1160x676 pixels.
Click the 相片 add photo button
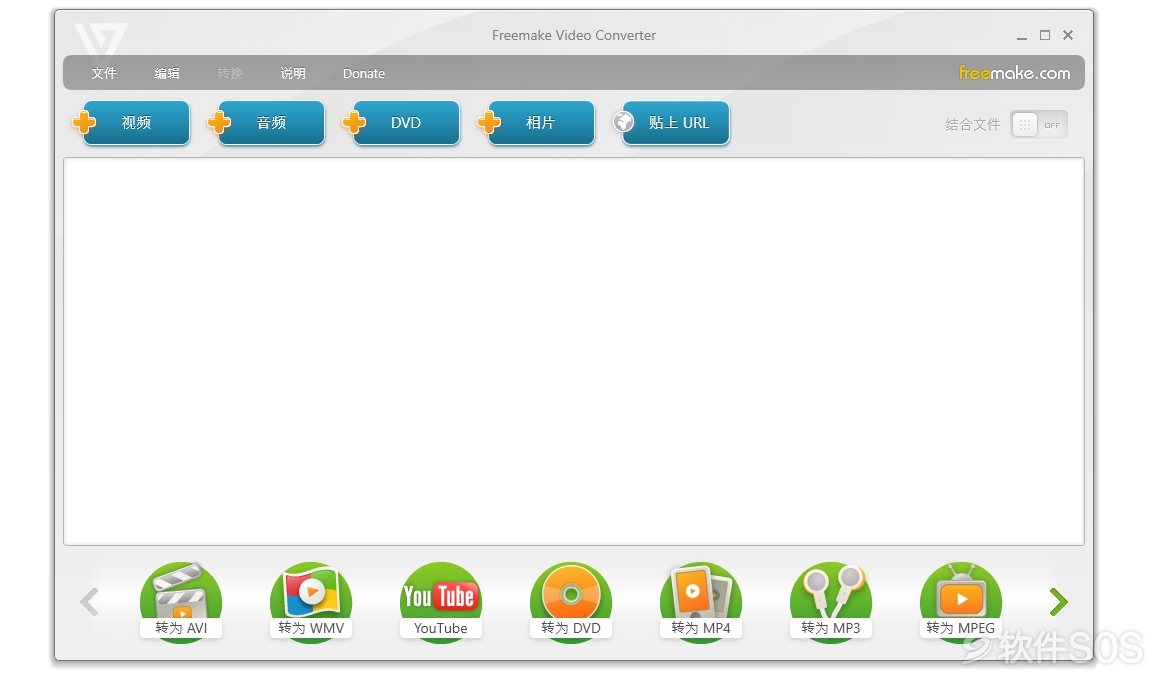tap(536, 123)
